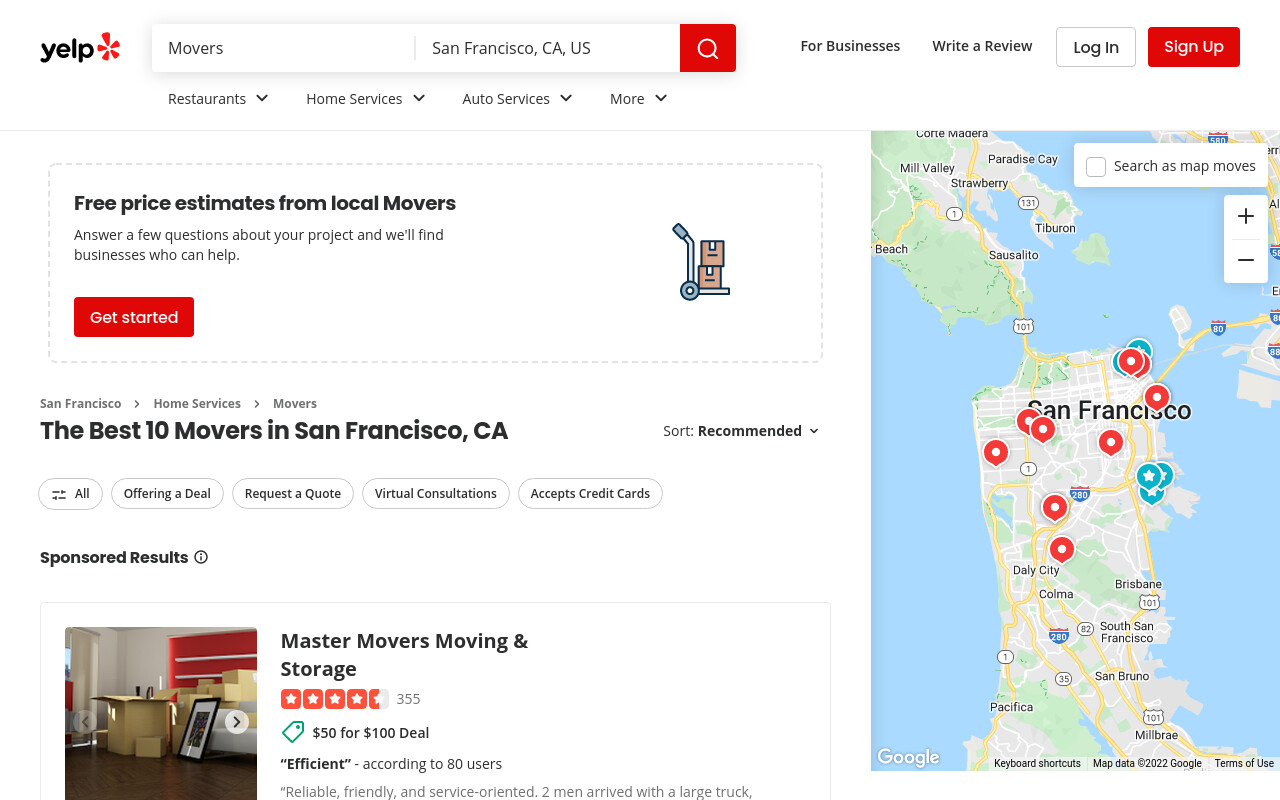The width and height of the screenshot is (1280, 800).
Task: Toggle the Accepts Credit Cards filter
Action: (x=590, y=494)
